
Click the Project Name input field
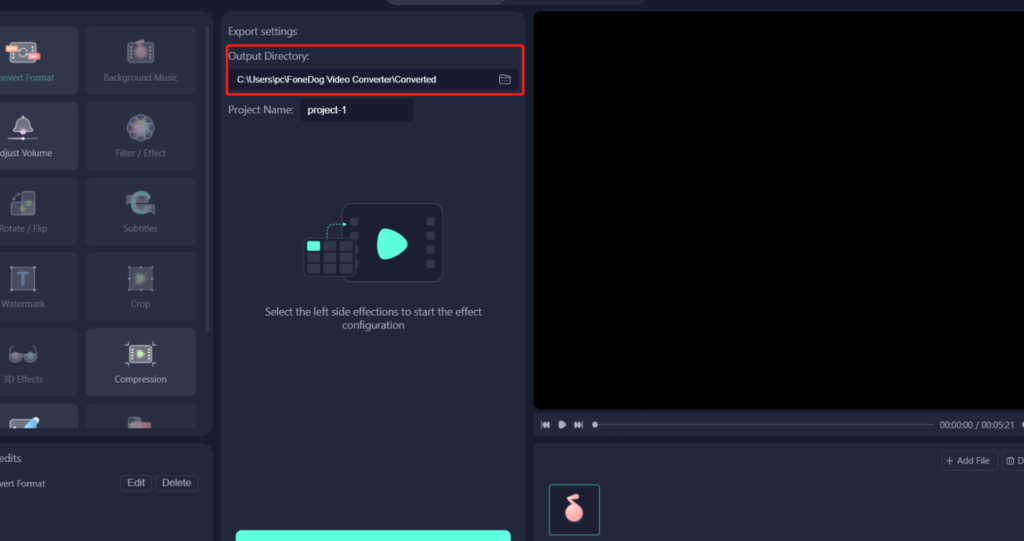pyautogui.click(x=356, y=110)
